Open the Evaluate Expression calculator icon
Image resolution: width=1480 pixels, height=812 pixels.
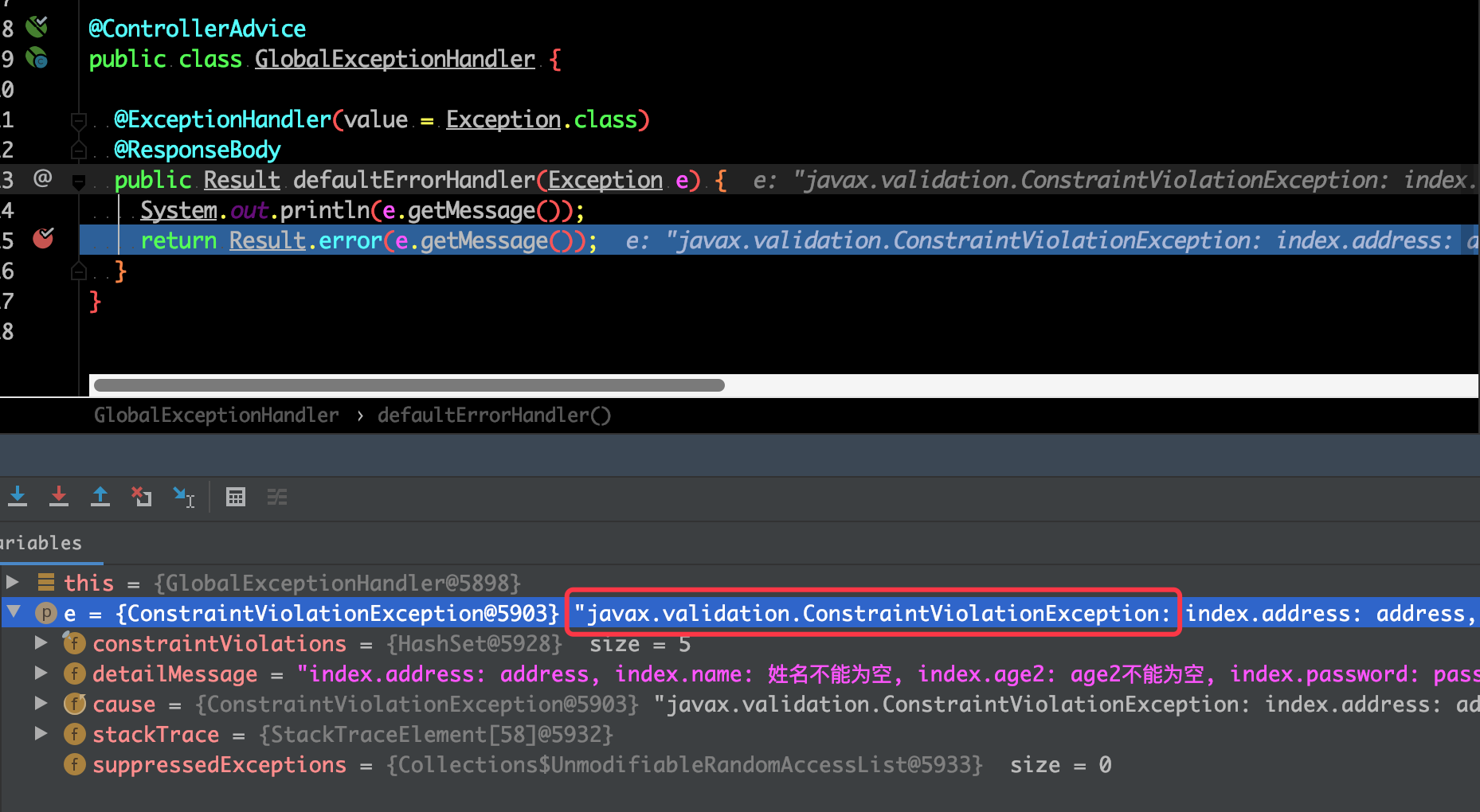click(x=236, y=497)
